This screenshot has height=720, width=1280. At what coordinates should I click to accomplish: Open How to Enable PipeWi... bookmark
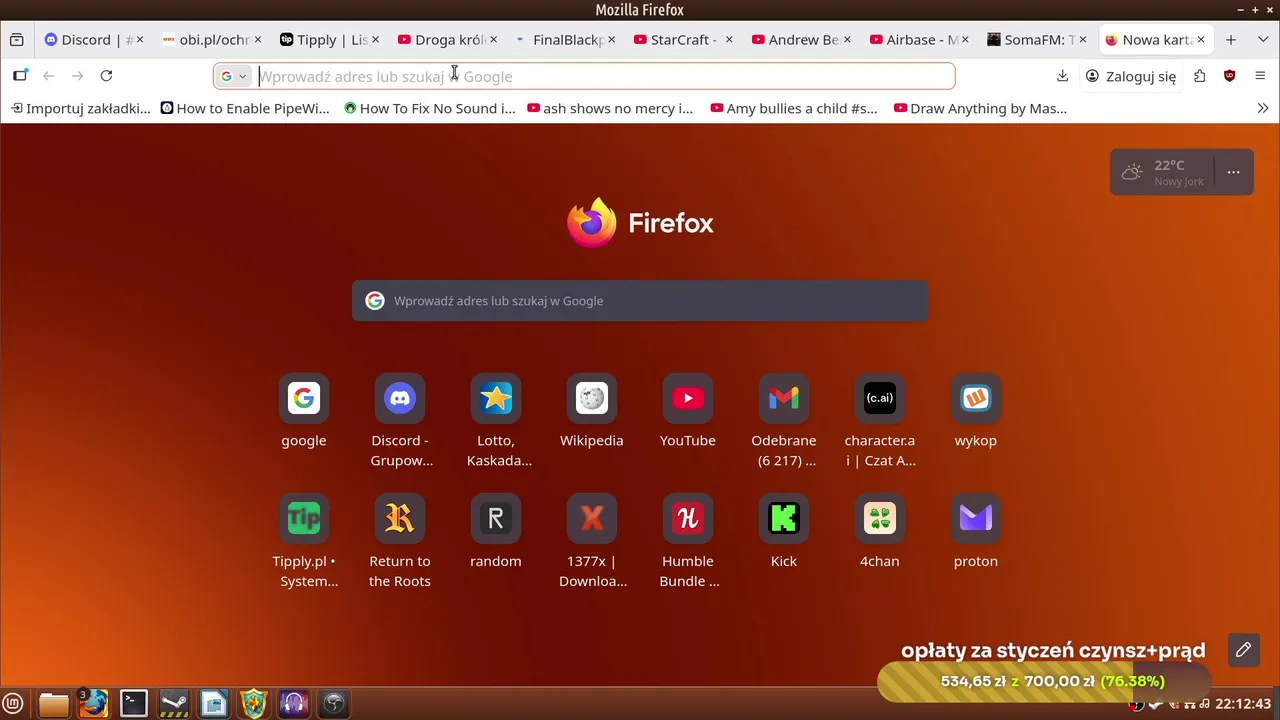(x=245, y=108)
